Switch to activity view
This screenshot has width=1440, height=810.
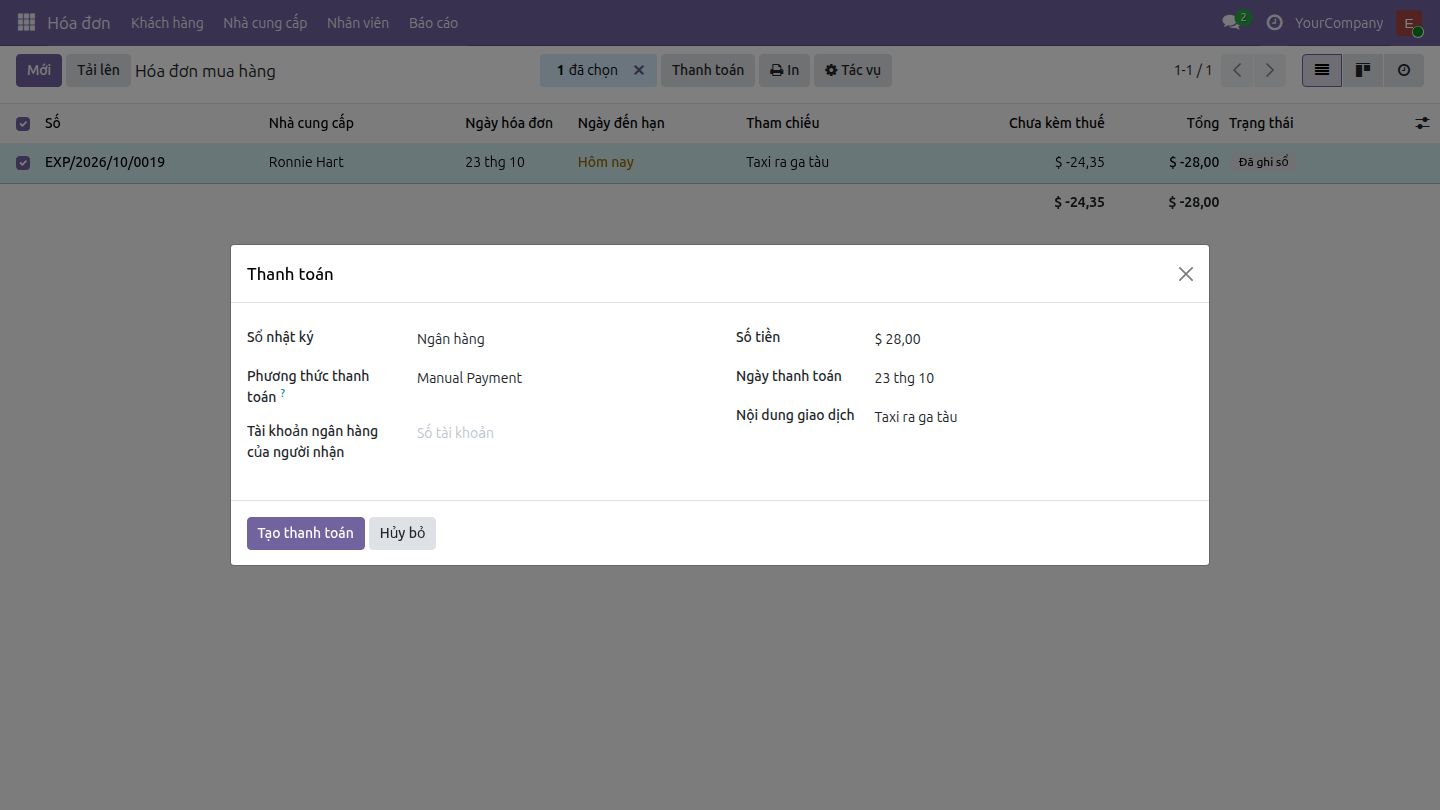(x=1404, y=70)
